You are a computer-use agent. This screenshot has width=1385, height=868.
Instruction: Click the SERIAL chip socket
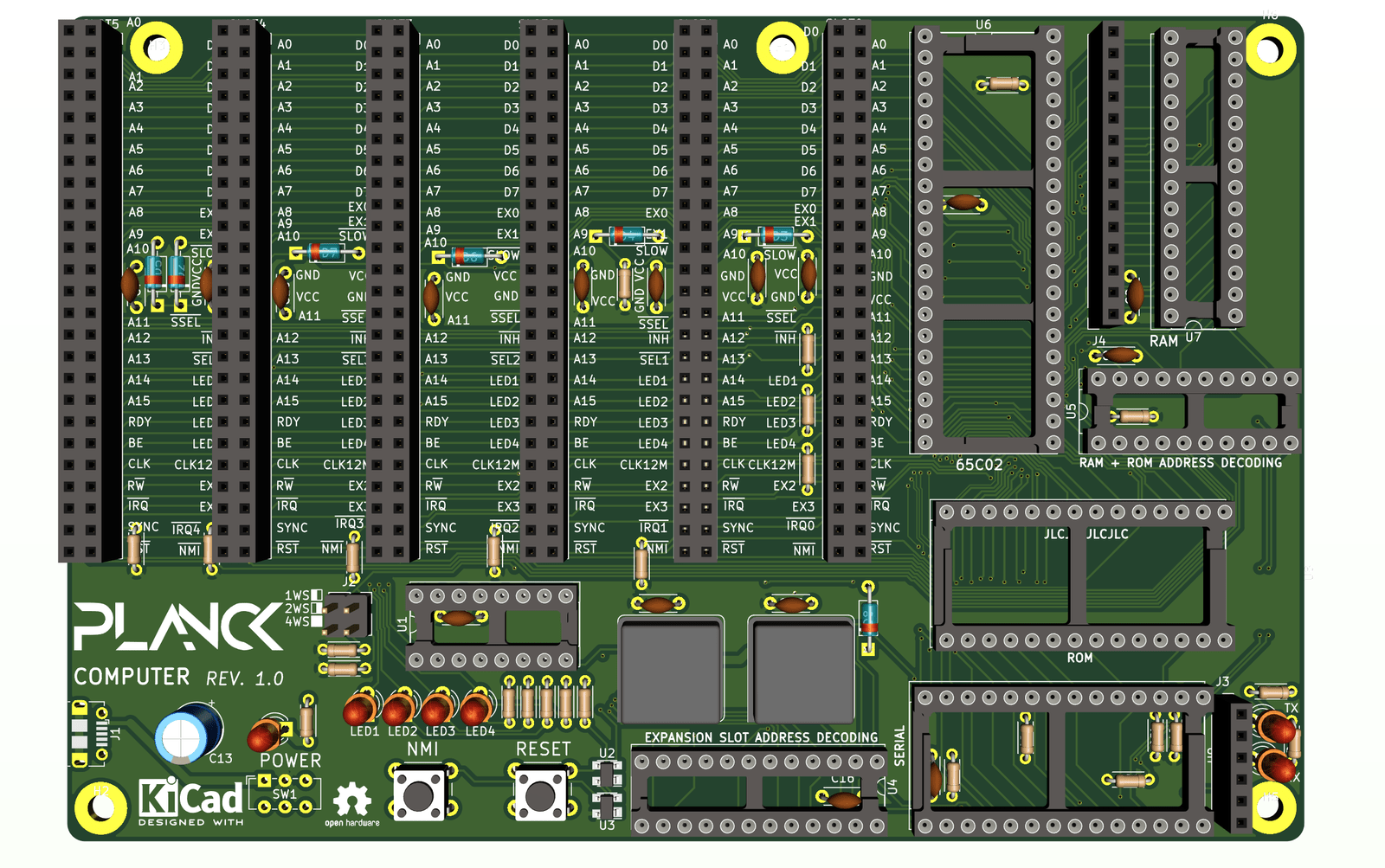[x=1063, y=762]
